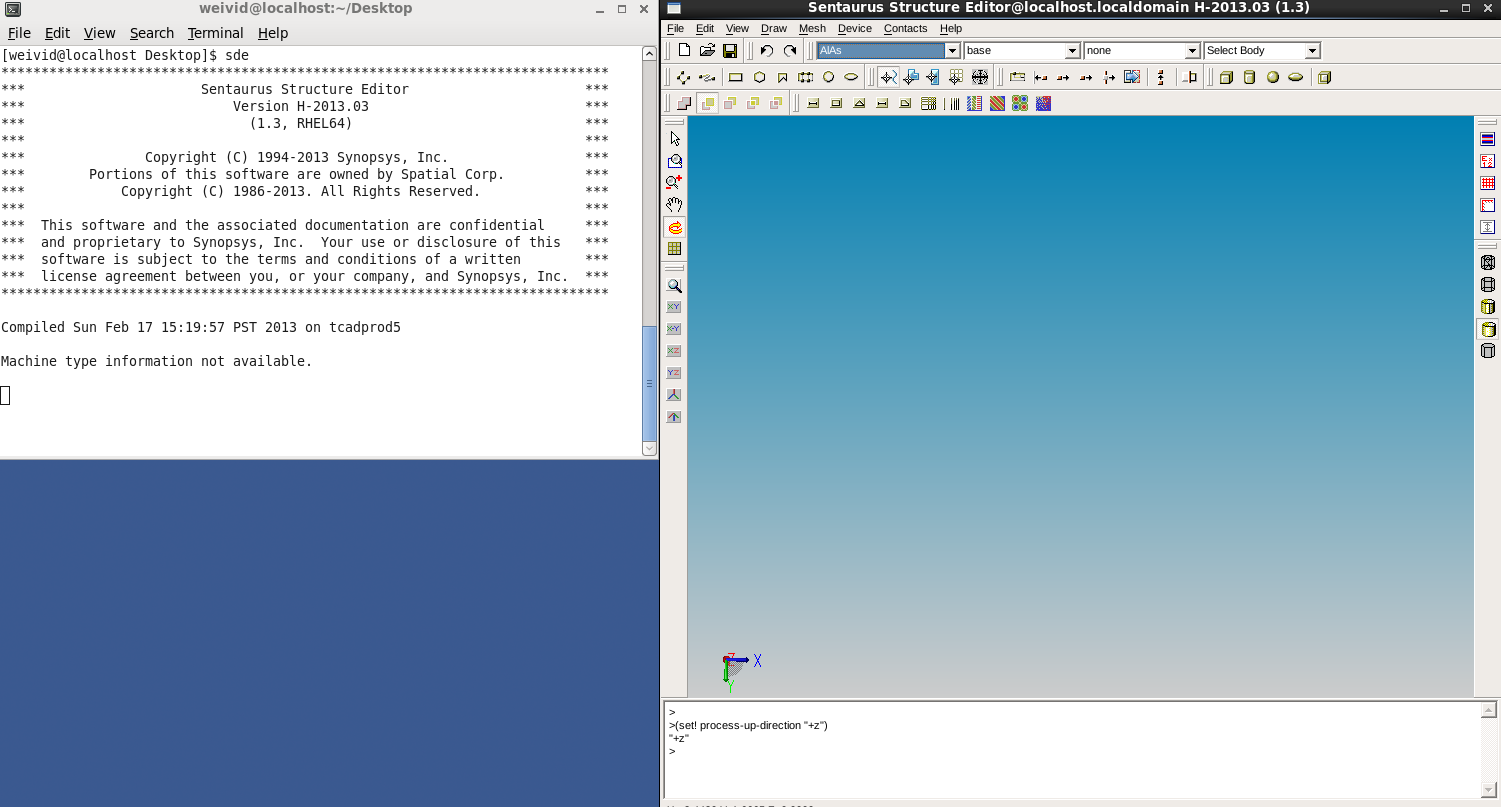Select the sphere 3D shape tool
Viewport: 1501px width, 807px height.
pos(1273,77)
